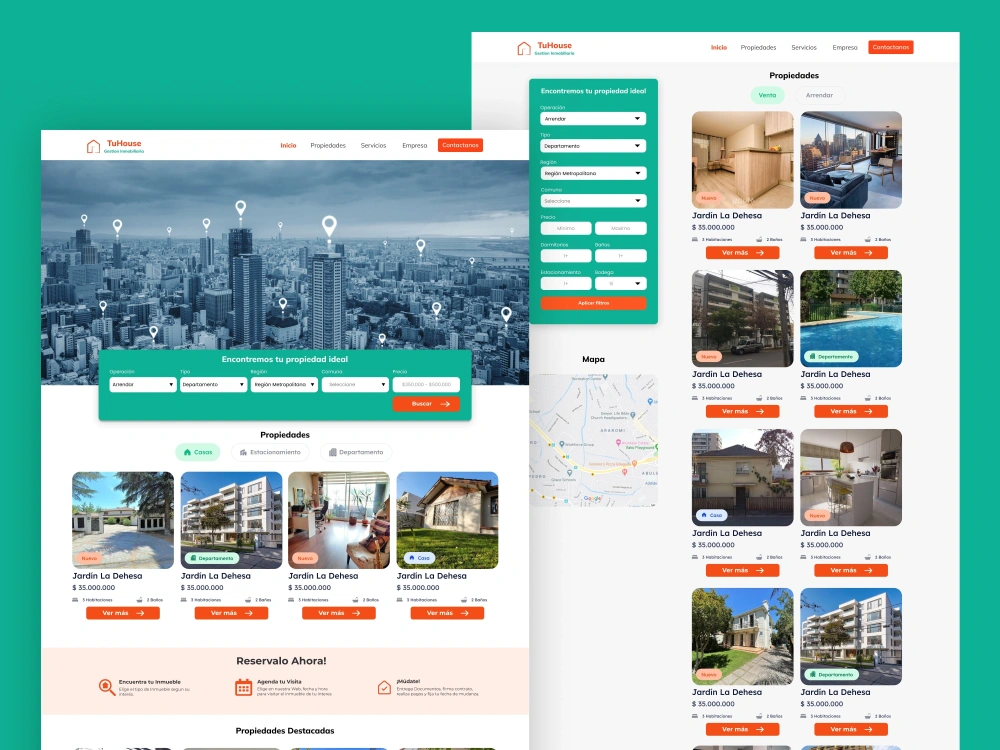This screenshot has width=1000, height=750.
Task: Click the Aplicar filtros button
Action: tap(593, 303)
